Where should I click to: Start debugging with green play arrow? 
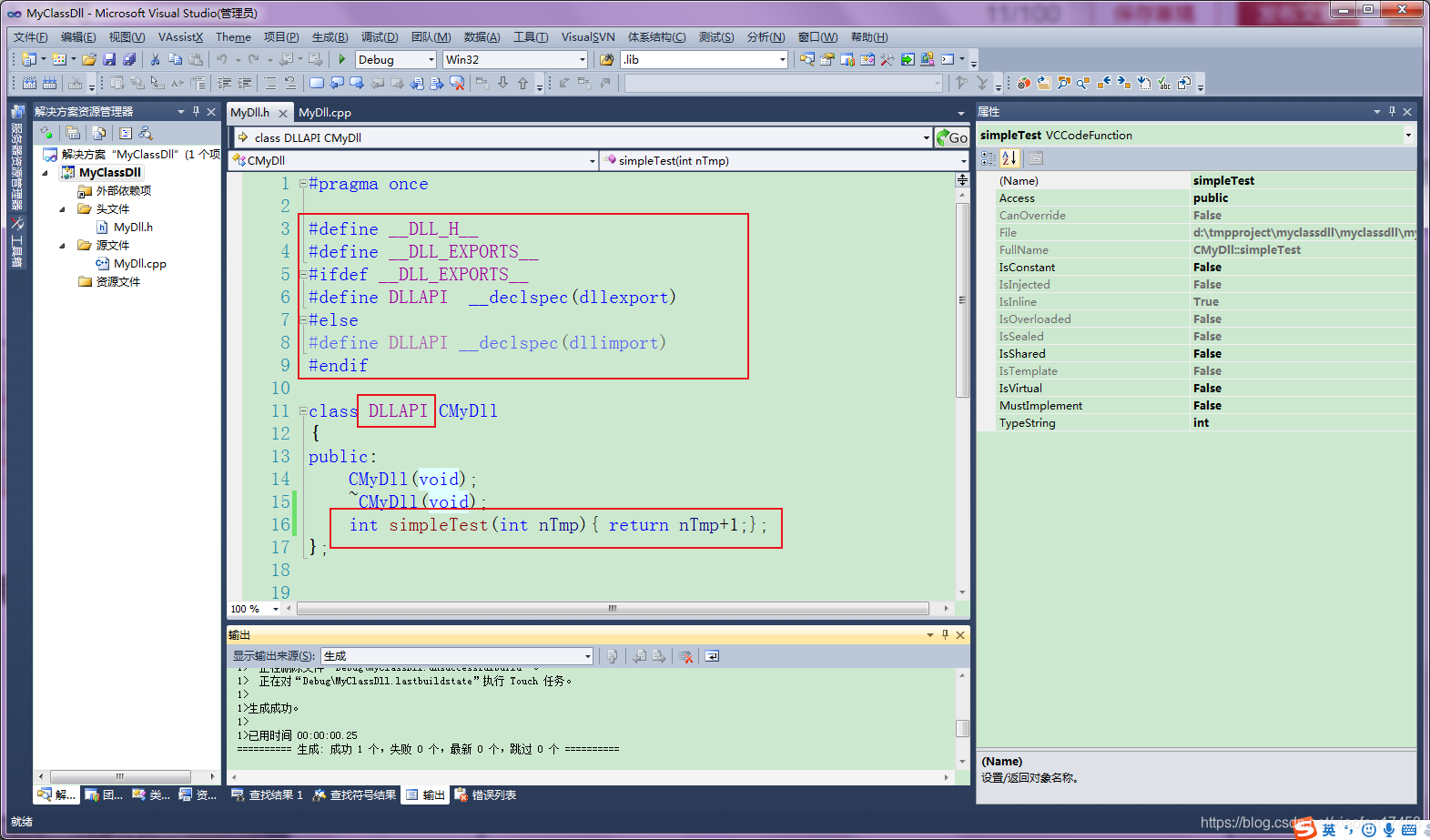[341, 59]
